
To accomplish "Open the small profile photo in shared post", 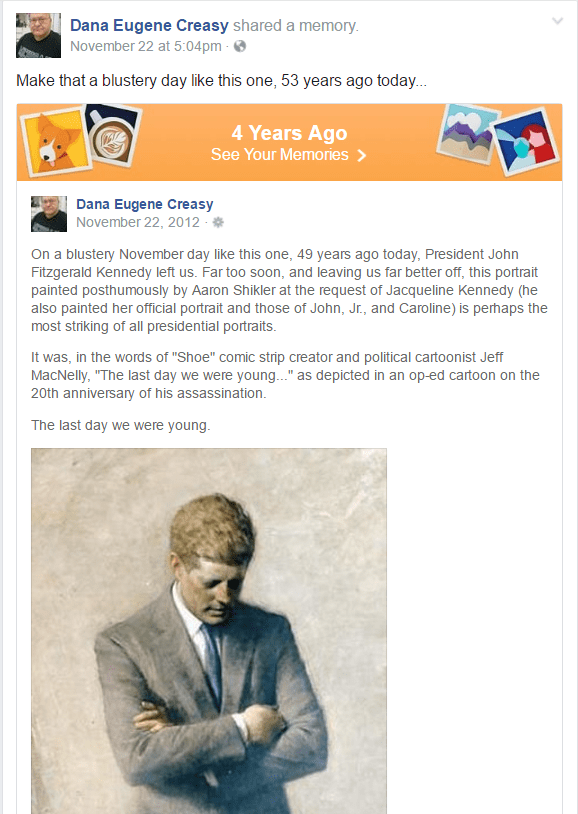I will (x=49, y=213).
